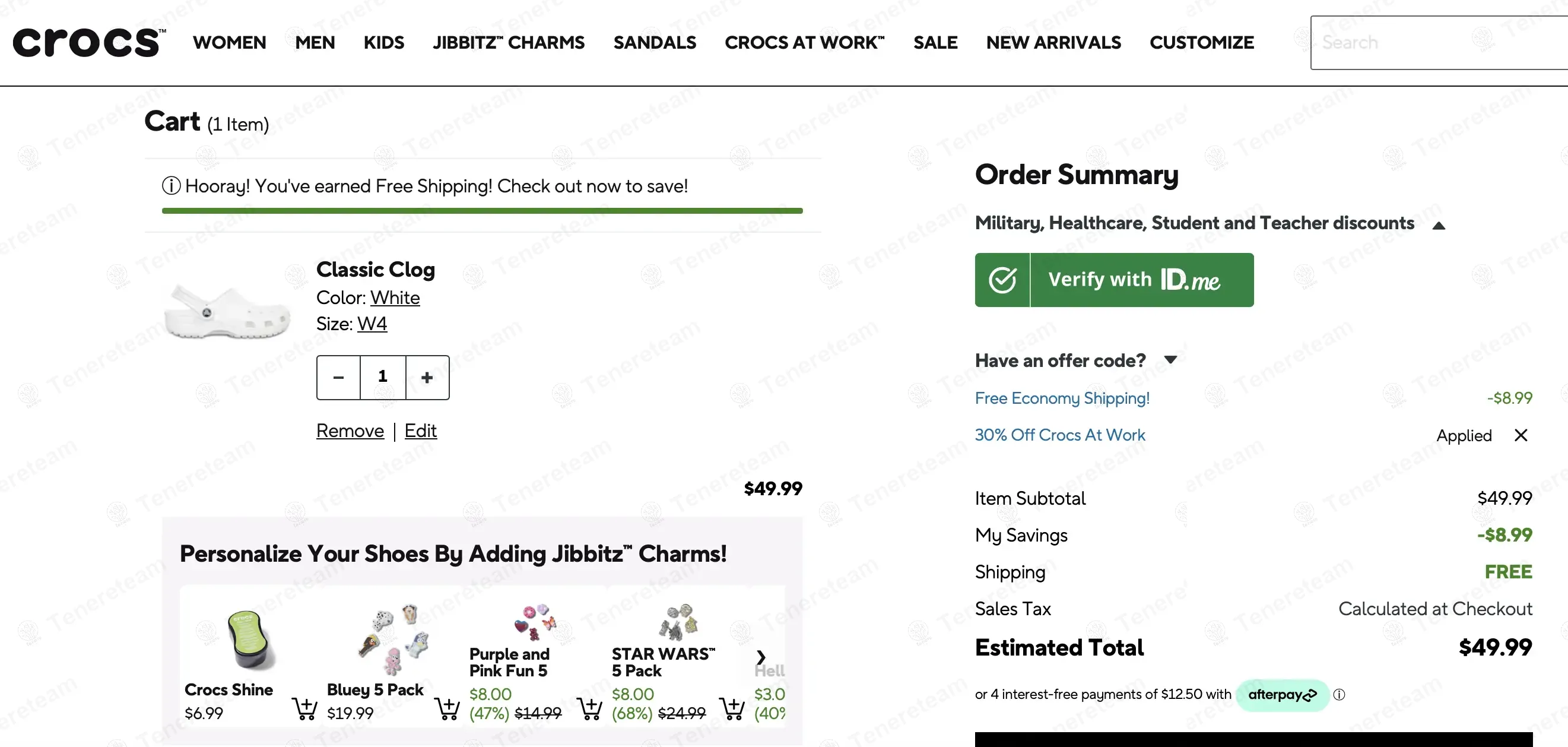
Task: Click the Crocs logo
Action: (x=88, y=43)
